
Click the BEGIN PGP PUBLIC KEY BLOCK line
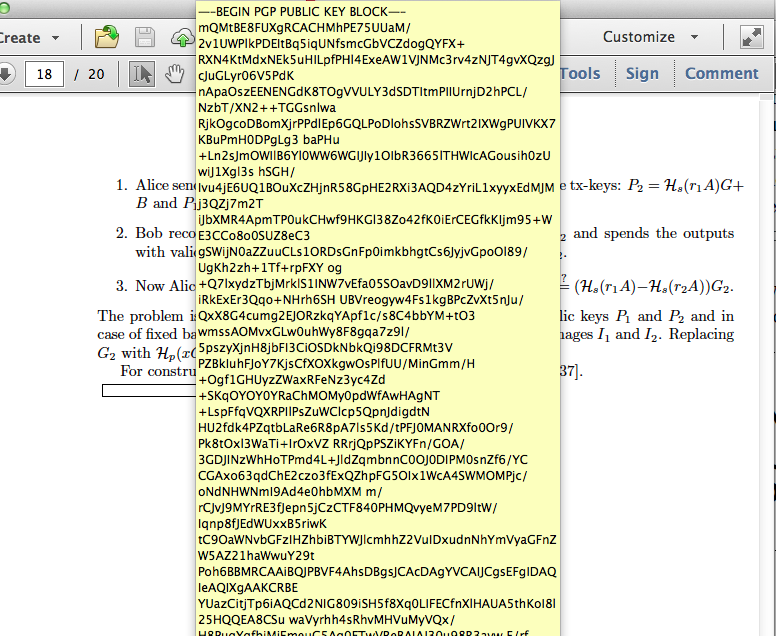[303, 12]
